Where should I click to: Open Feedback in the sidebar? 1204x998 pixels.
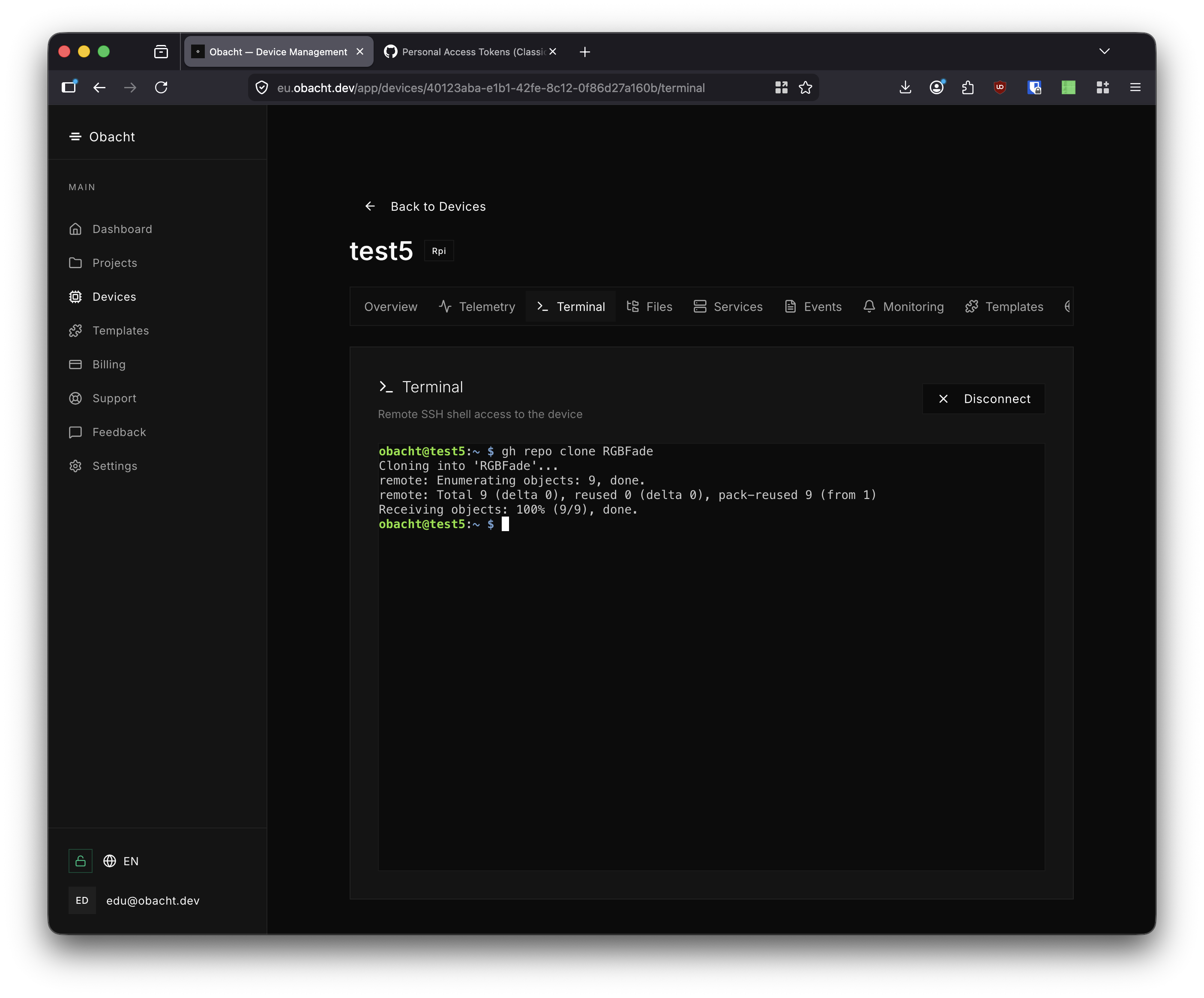107,432
